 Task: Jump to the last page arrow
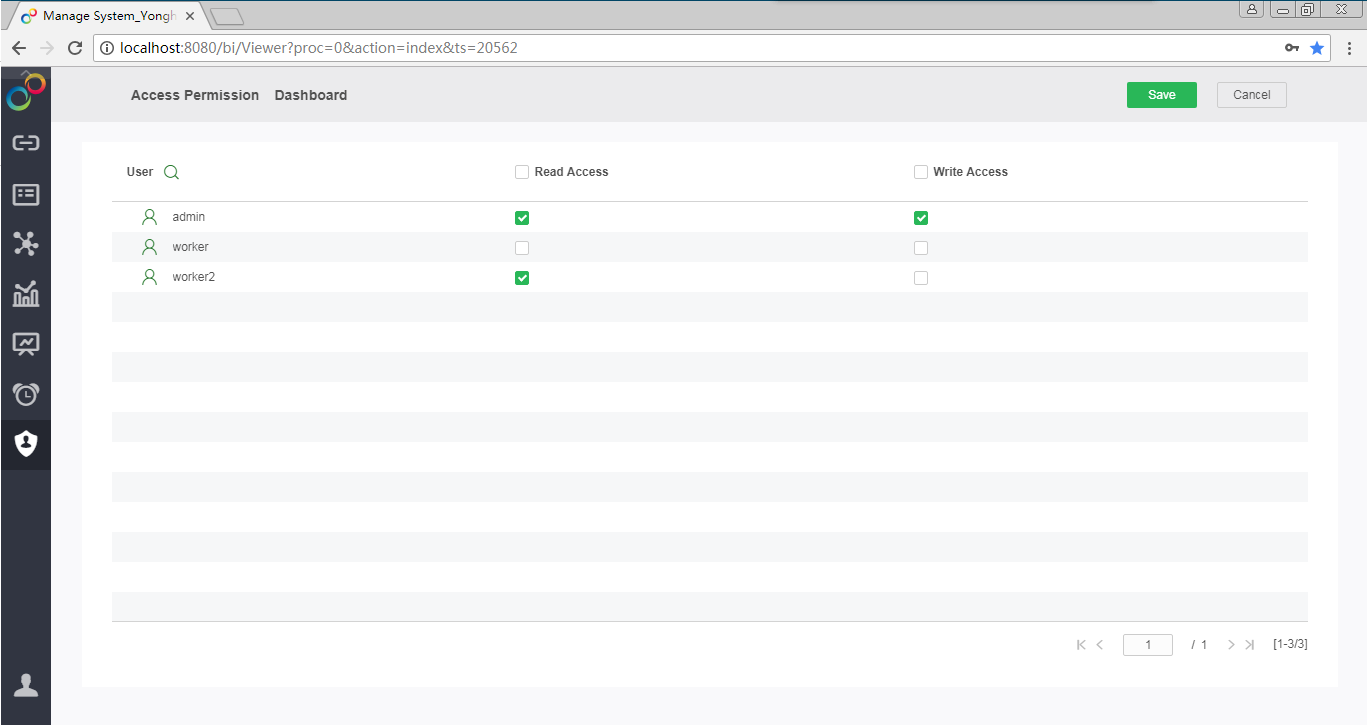tap(1249, 645)
